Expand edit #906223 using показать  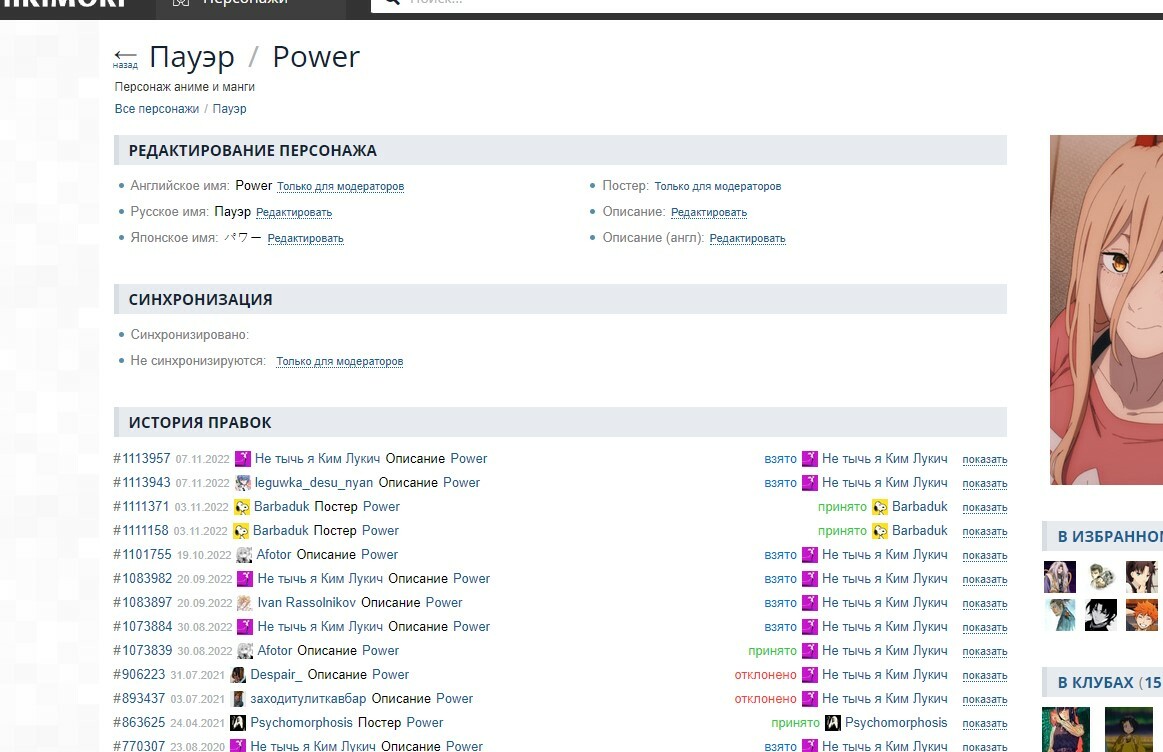coord(984,676)
